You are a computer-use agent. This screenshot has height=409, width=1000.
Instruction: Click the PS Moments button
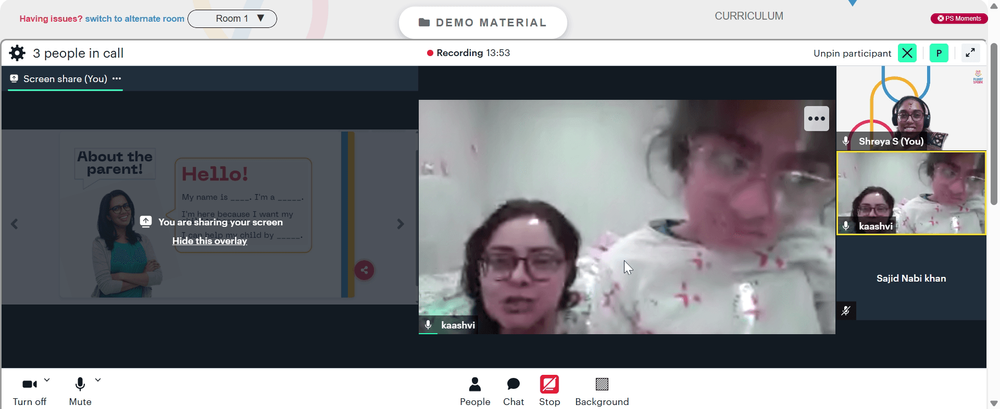959,19
